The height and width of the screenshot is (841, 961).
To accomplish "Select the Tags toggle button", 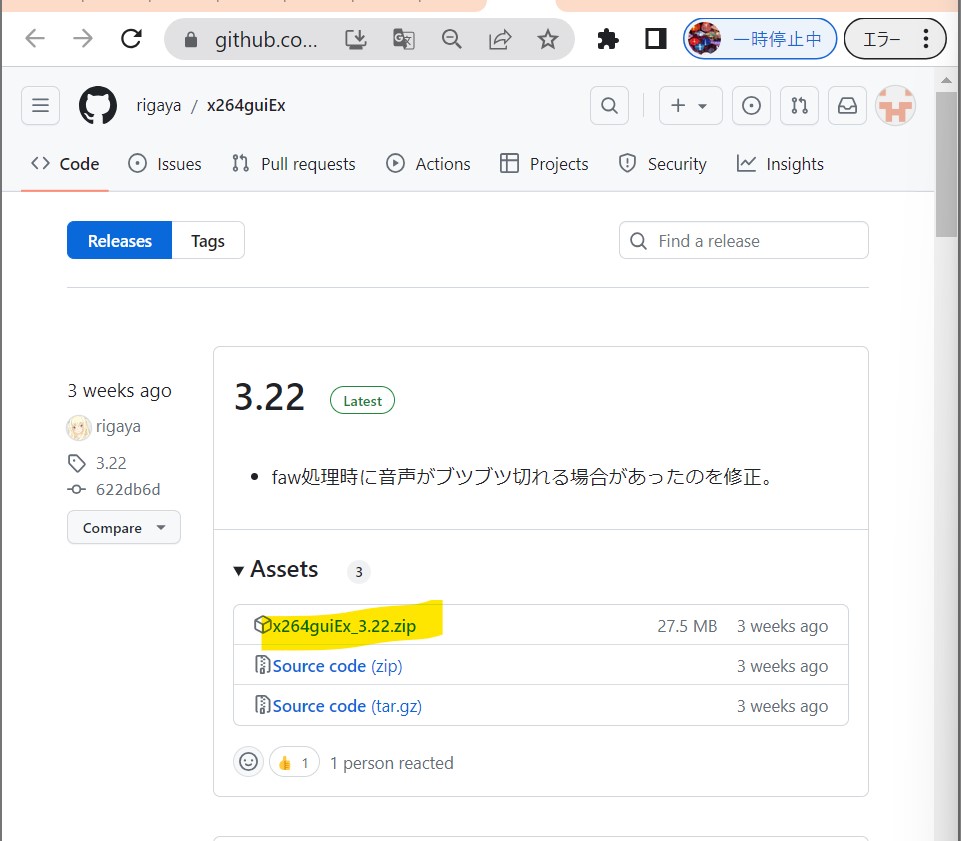I will [208, 240].
